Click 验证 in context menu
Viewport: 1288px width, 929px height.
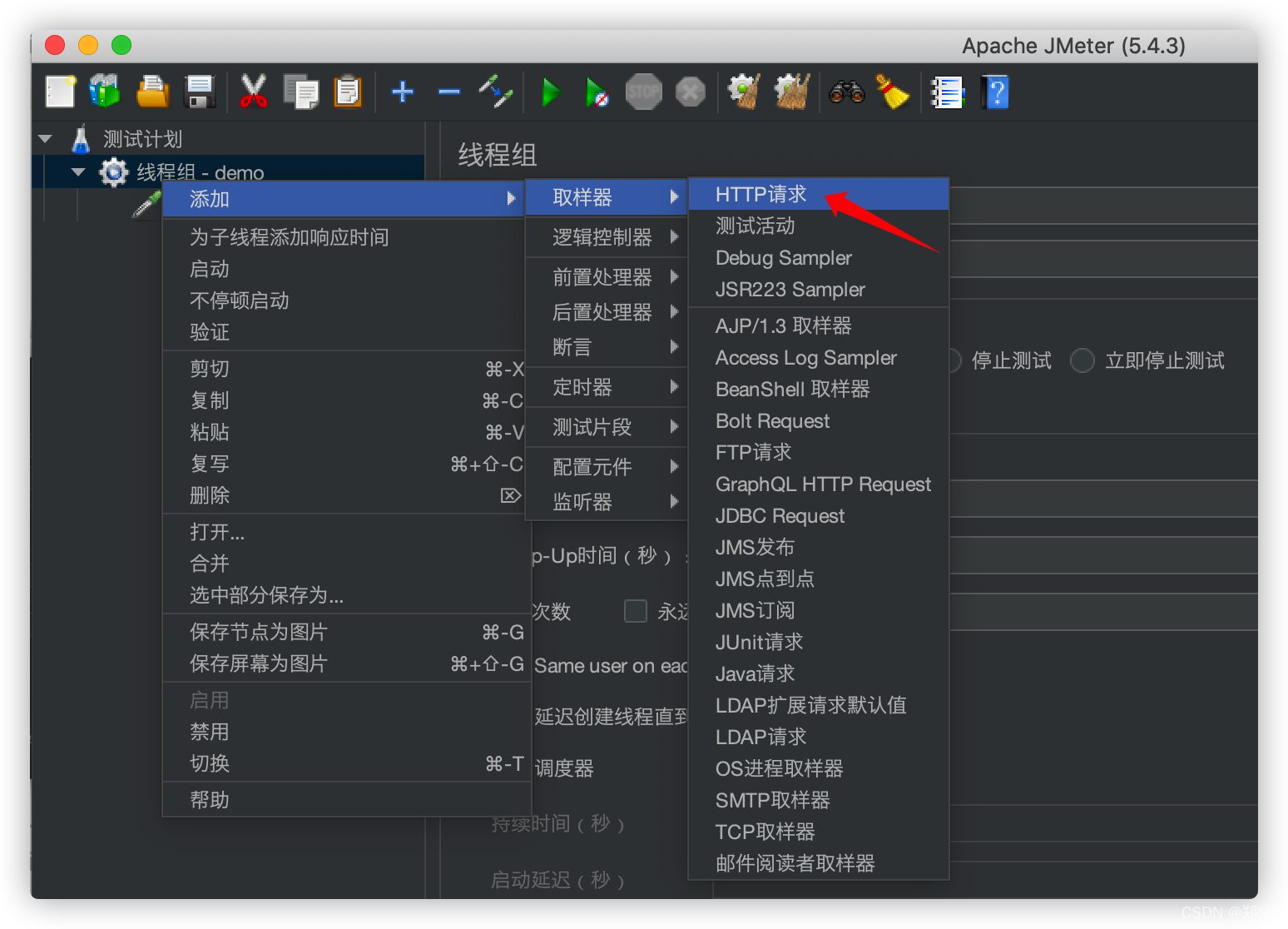343,332
